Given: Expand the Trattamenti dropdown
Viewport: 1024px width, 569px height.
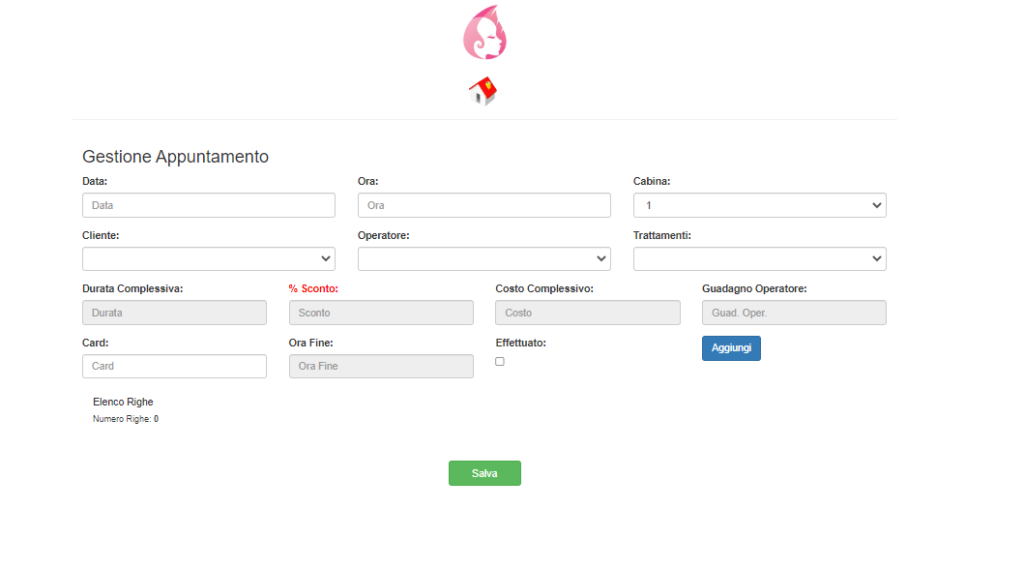Looking at the screenshot, I should (x=759, y=259).
